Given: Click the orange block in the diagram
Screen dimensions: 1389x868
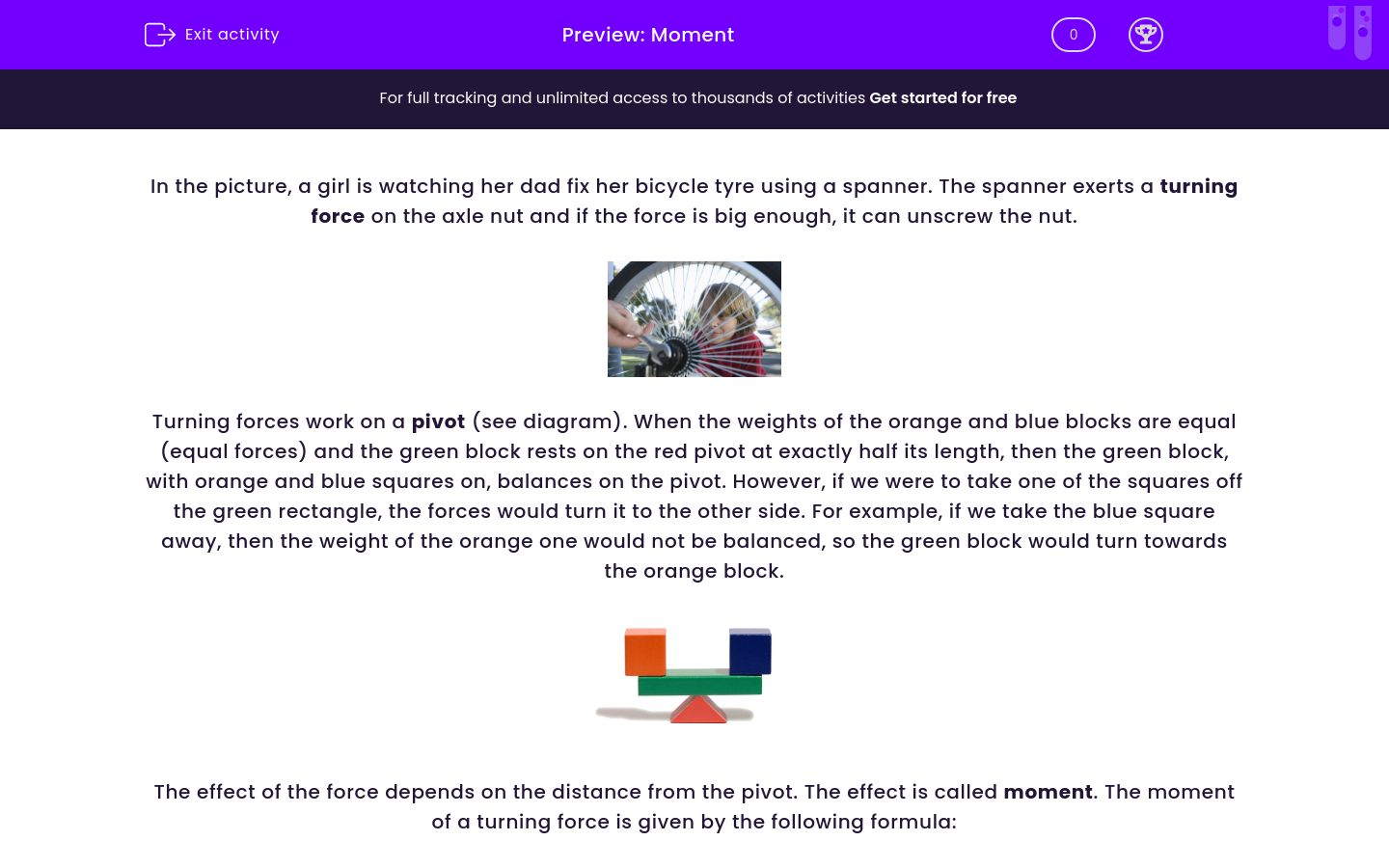Looking at the screenshot, I should coord(644,654).
